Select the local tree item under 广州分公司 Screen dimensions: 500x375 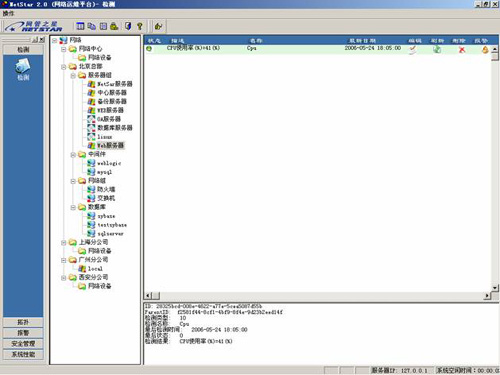95,269
